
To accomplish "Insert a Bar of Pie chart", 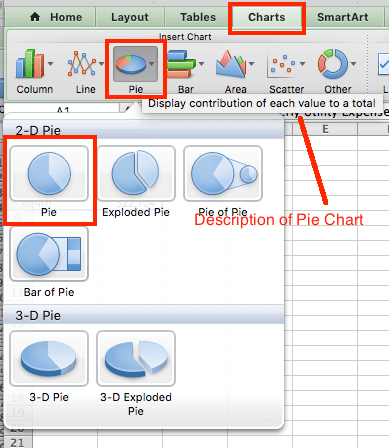I will 49,254.
